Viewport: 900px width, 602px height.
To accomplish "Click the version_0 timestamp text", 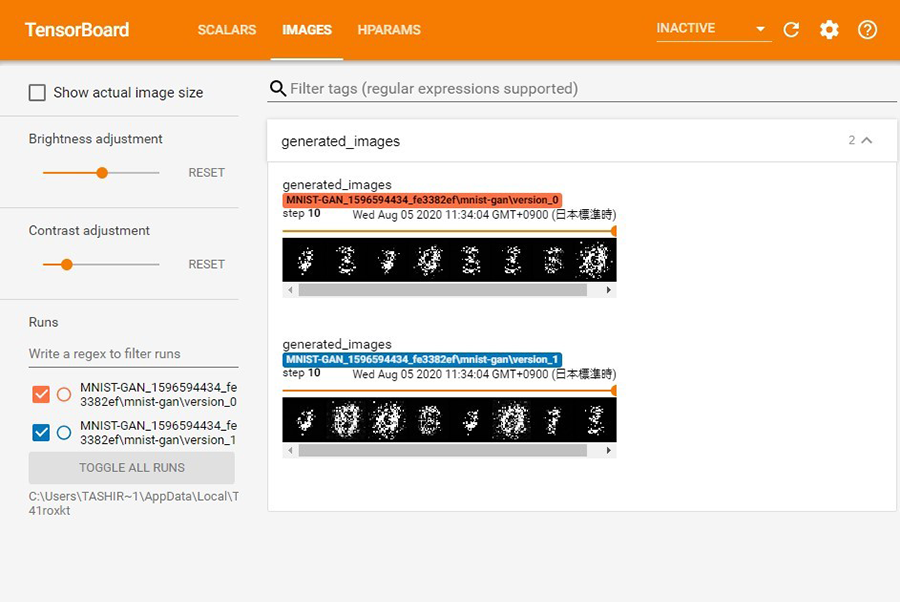I will click(484, 215).
